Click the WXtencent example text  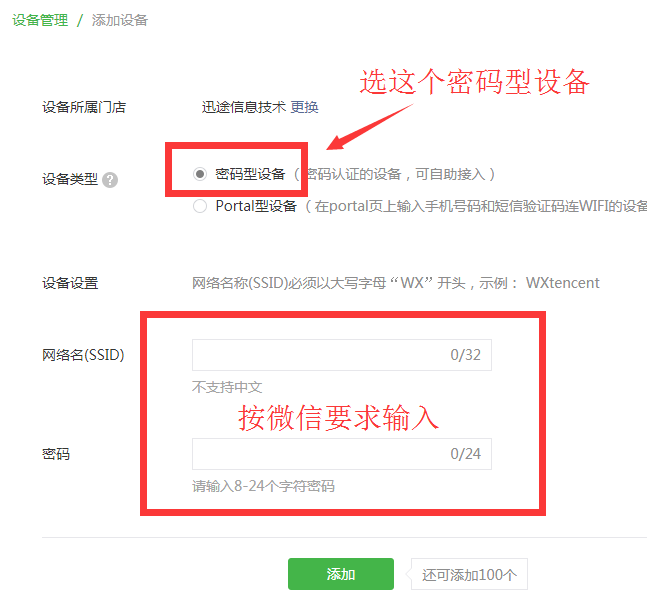[x=562, y=283]
